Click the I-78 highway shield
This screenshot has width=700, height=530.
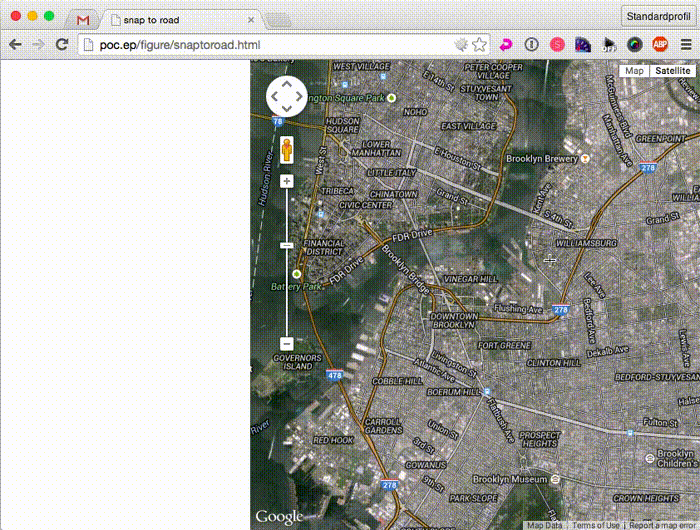click(x=278, y=121)
